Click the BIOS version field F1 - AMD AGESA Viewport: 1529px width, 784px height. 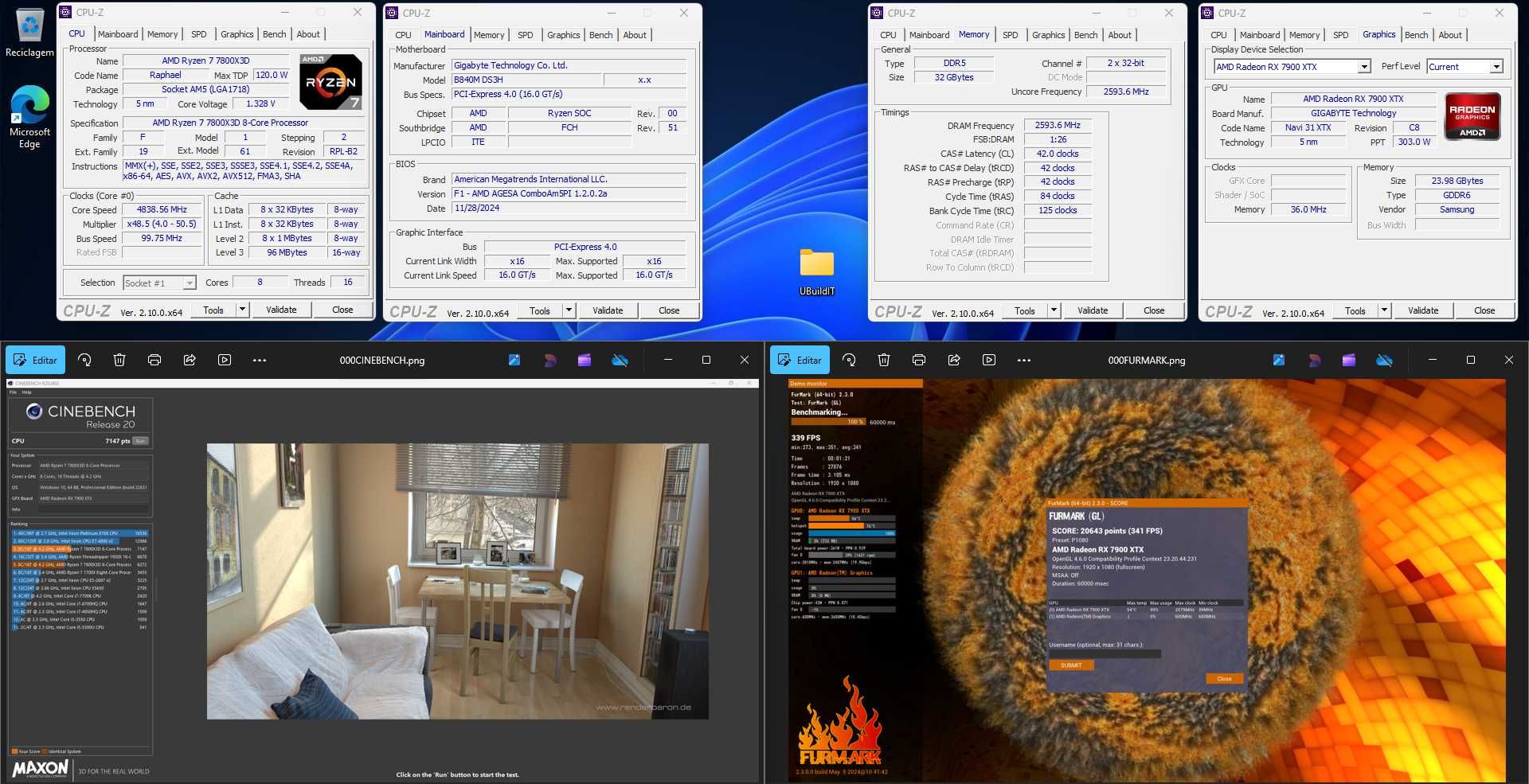click(569, 193)
